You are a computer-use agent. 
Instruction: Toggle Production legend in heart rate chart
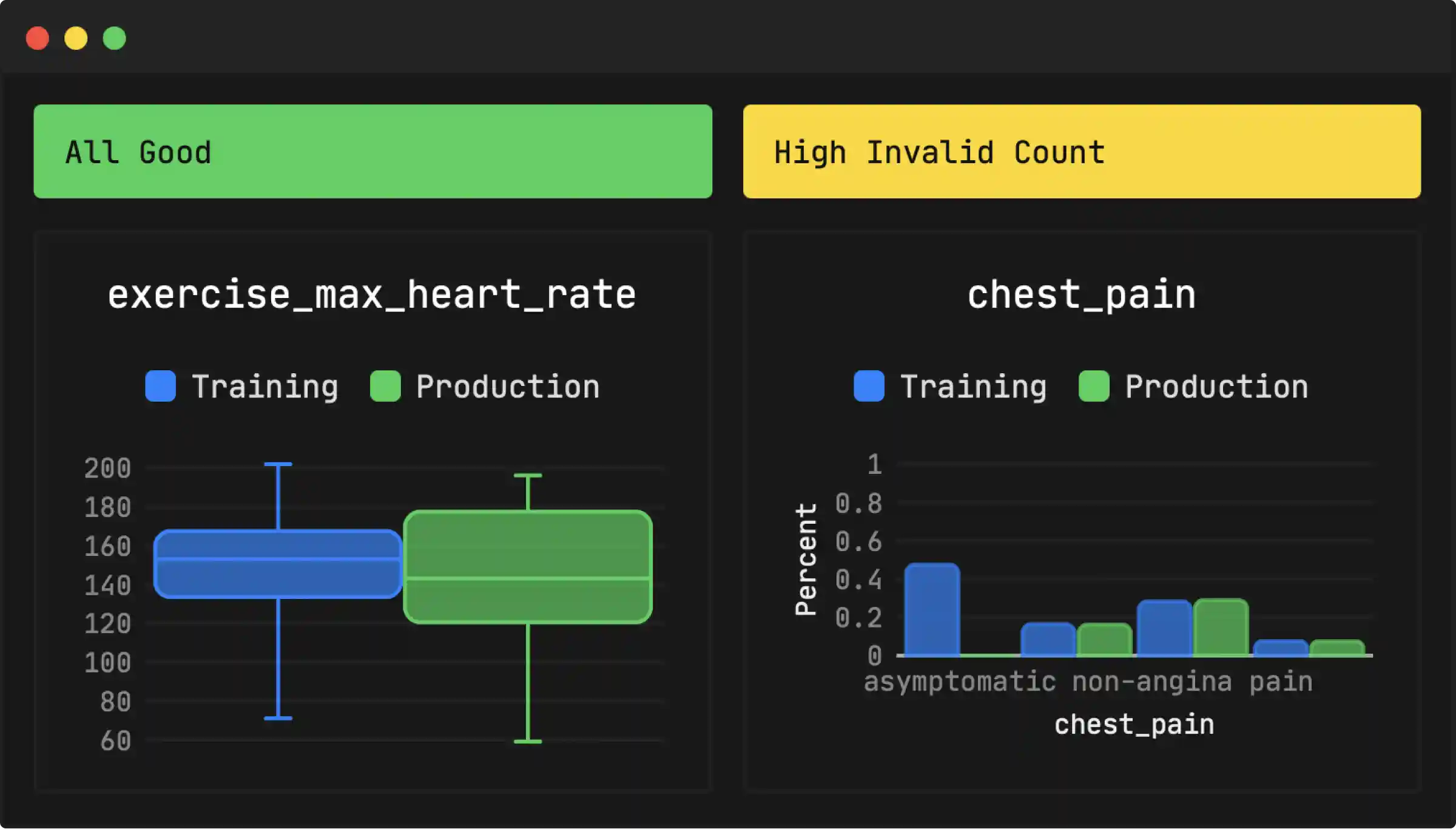pos(507,387)
